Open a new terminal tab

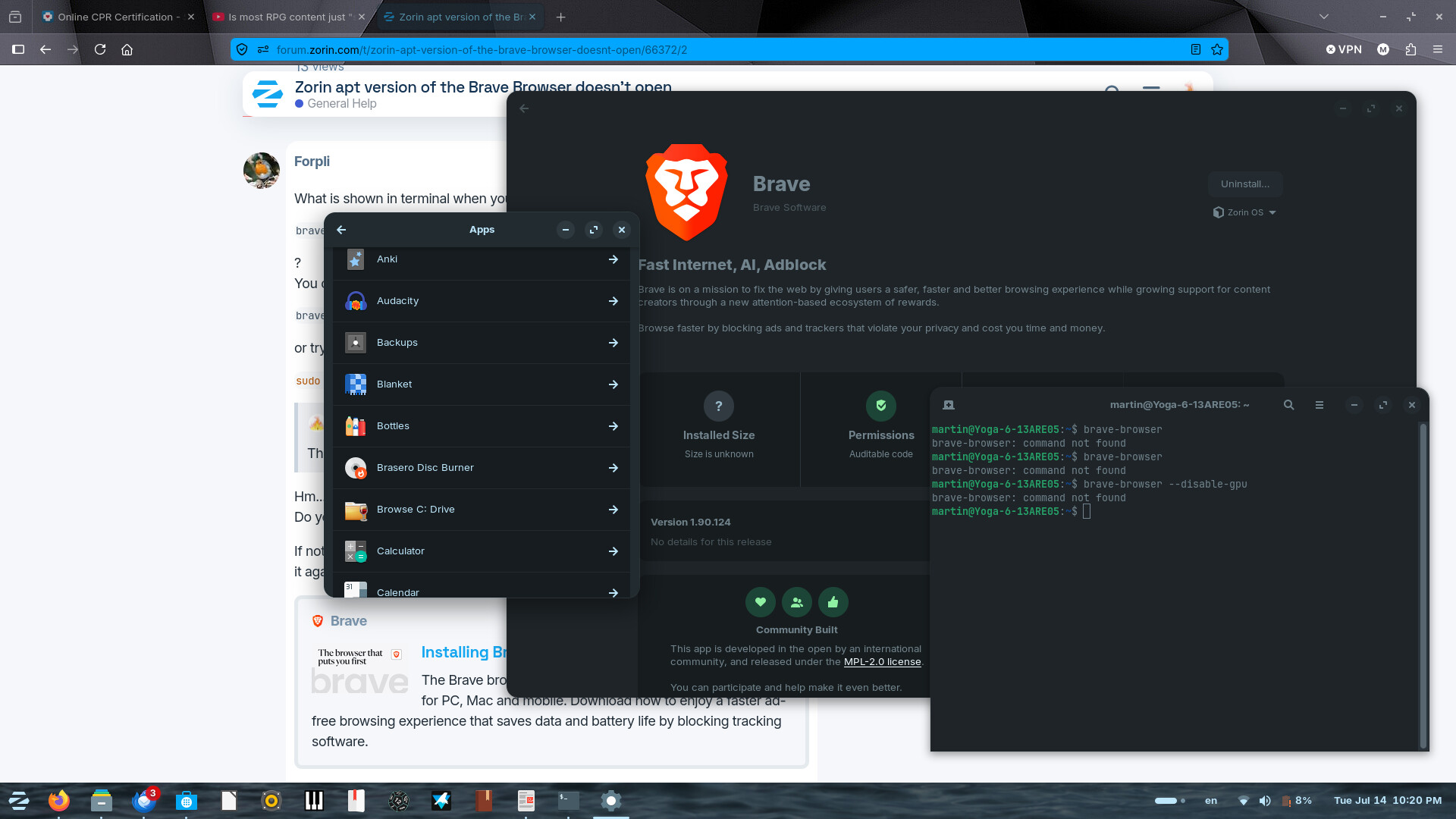click(949, 405)
